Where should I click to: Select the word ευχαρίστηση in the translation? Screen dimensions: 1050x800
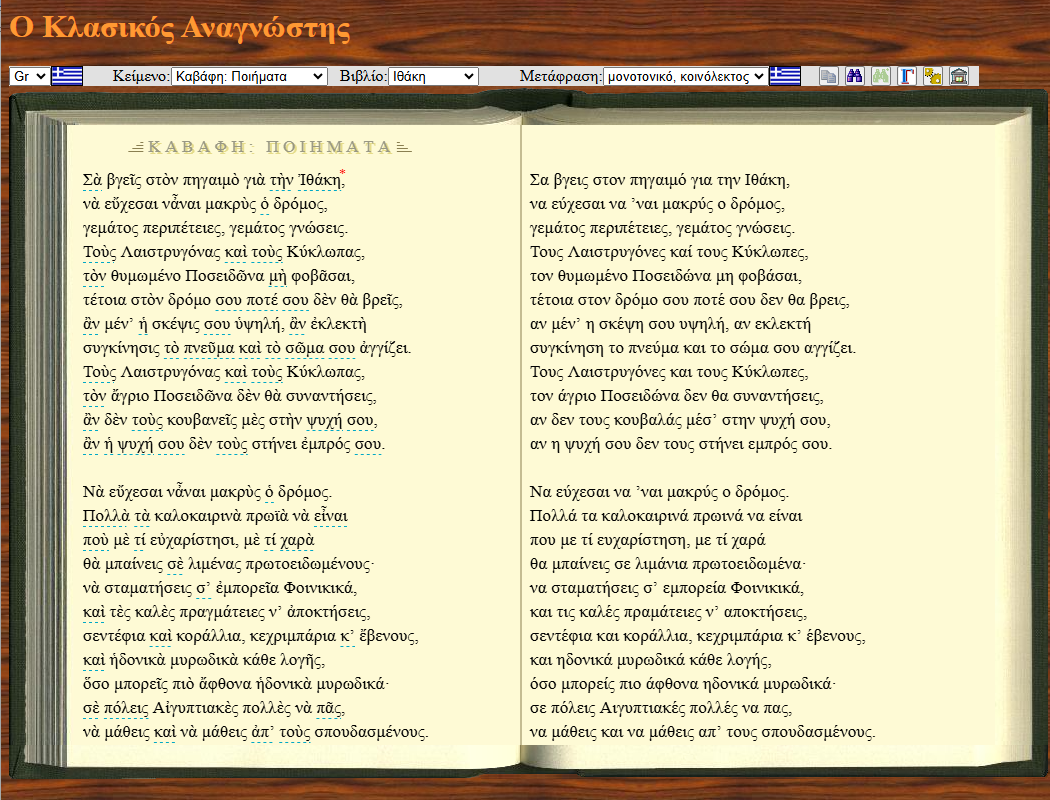tap(644, 541)
